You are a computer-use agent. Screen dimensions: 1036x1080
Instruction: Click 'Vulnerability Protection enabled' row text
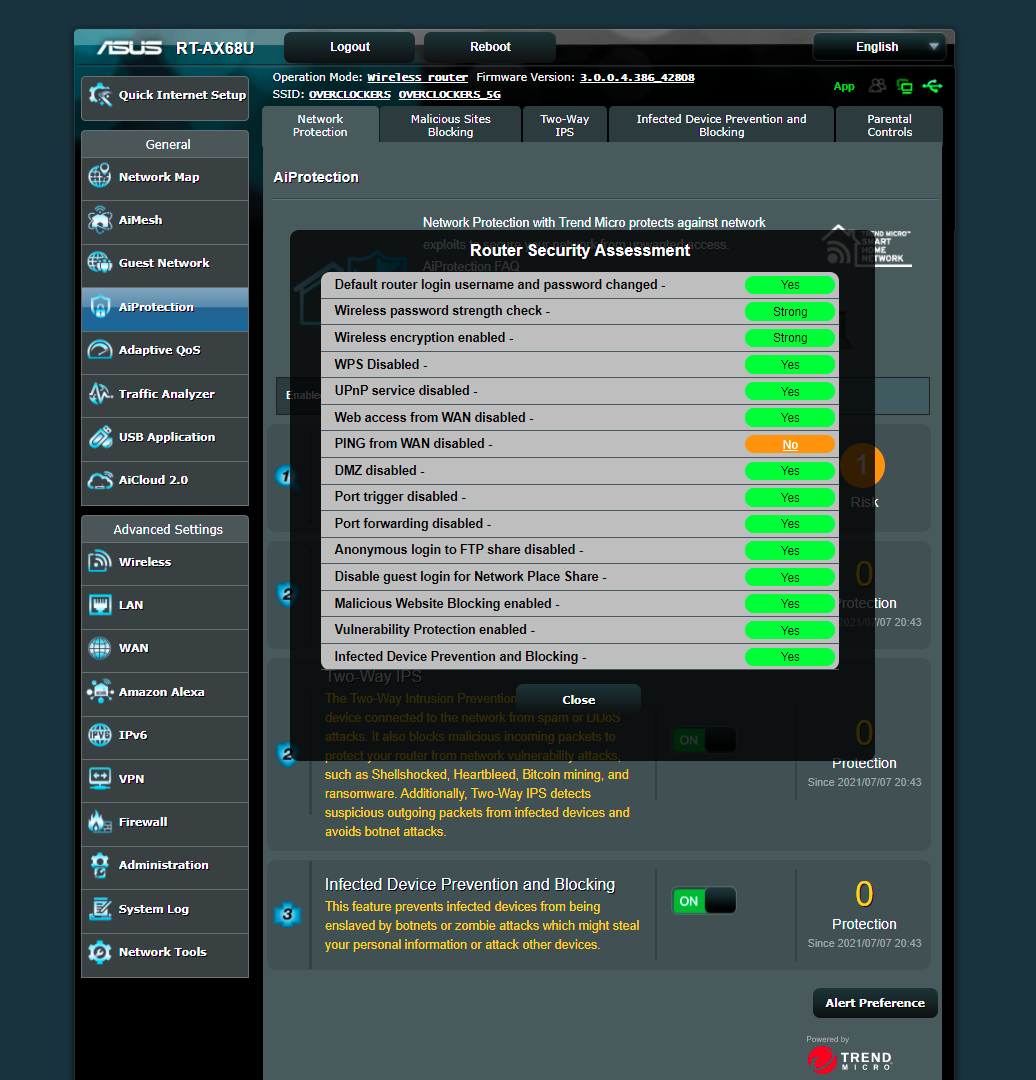coord(434,630)
